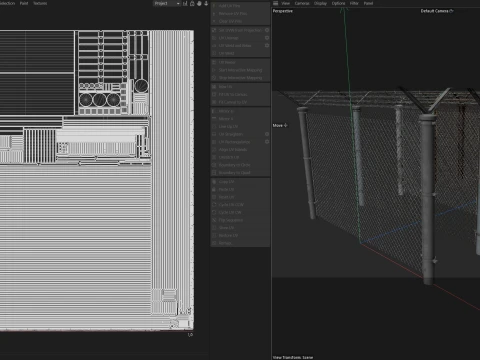The width and height of the screenshot is (480, 360).
Task: Open the viewport Filter menu
Action: click(x=354, y=3)
